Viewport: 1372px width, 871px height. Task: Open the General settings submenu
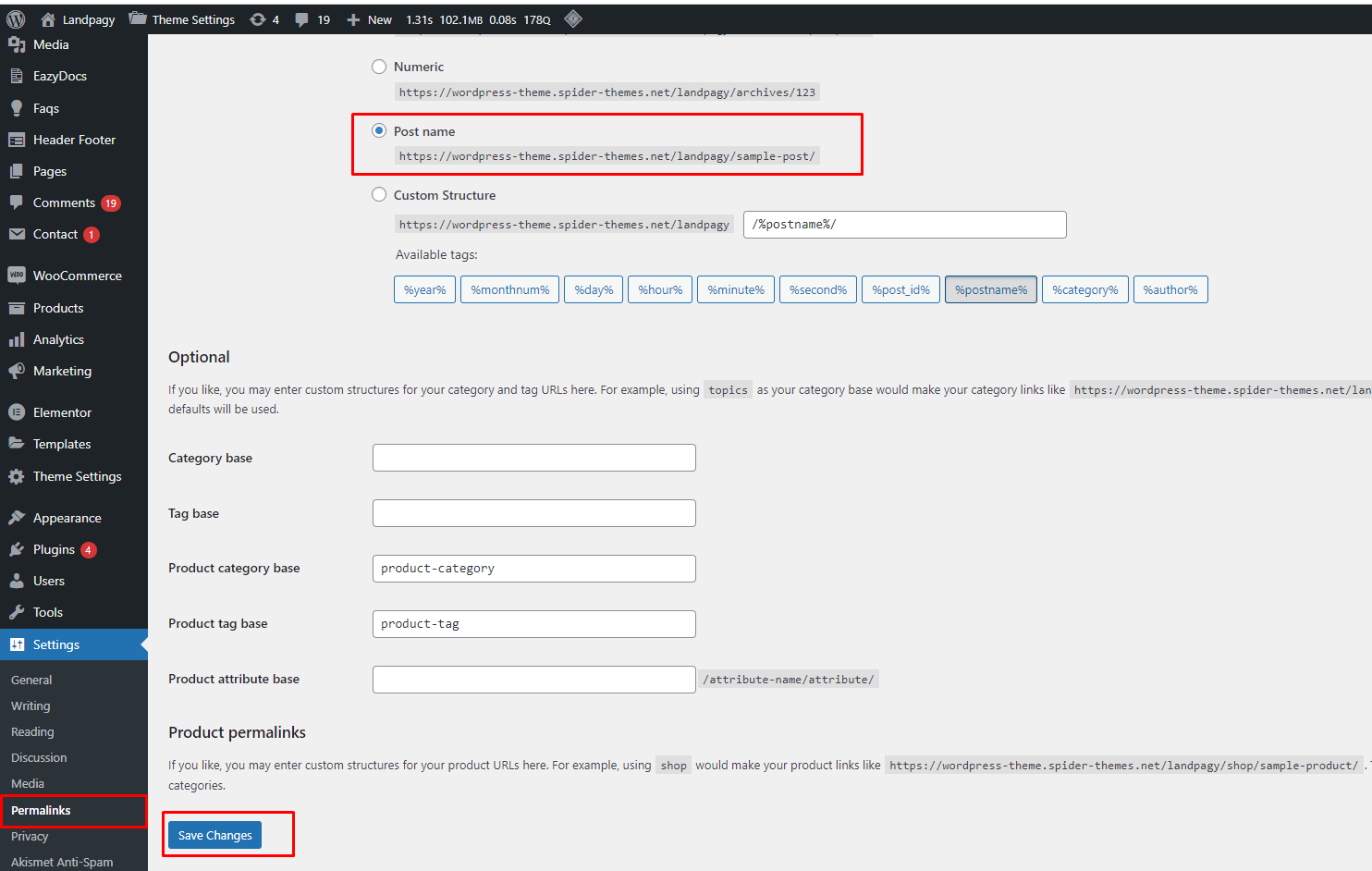click(31, 680)
